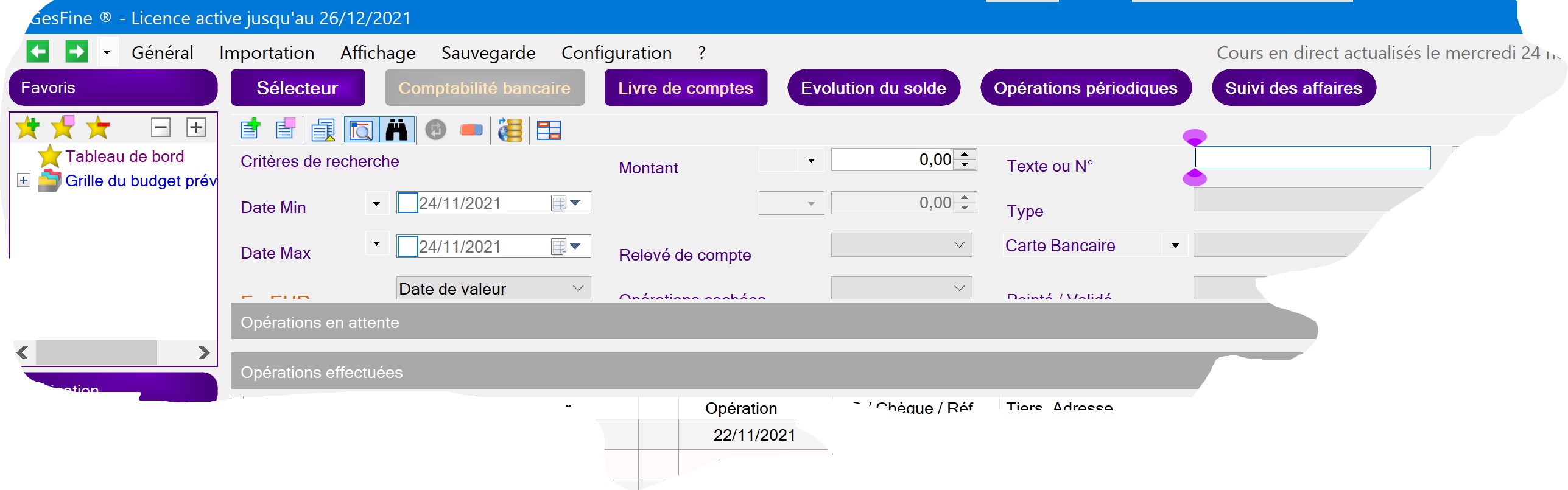The image size is (1568, 490).
Task: Click the magnifier search criteria icon
Action: [x=361, y=130]
